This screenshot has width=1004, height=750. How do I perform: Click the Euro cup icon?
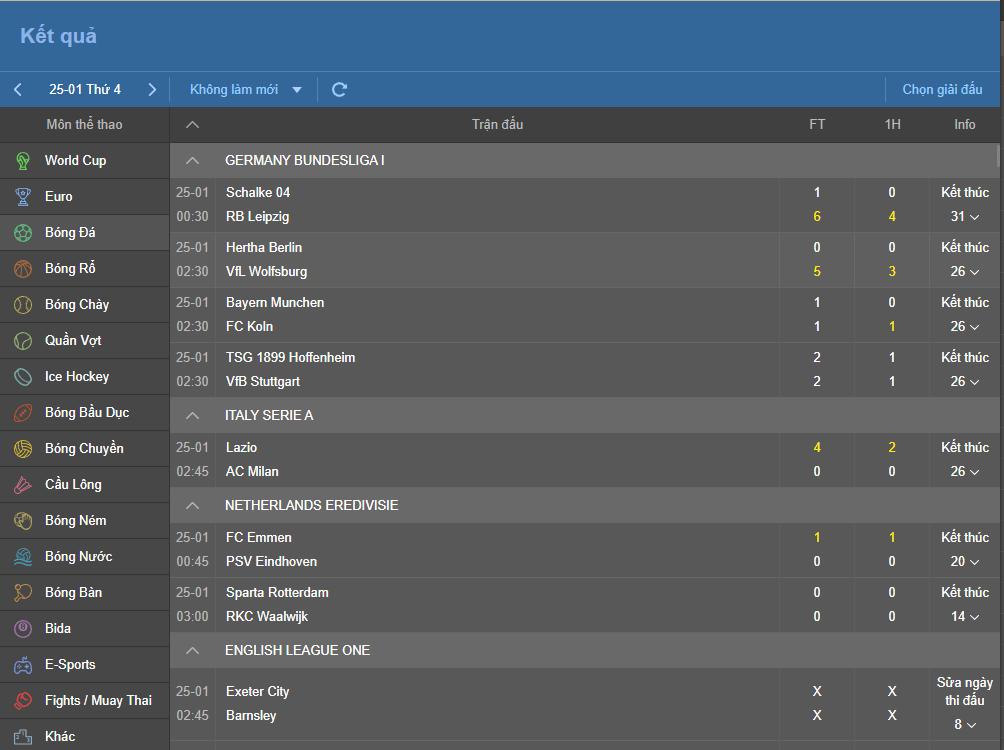click(23, 197)
